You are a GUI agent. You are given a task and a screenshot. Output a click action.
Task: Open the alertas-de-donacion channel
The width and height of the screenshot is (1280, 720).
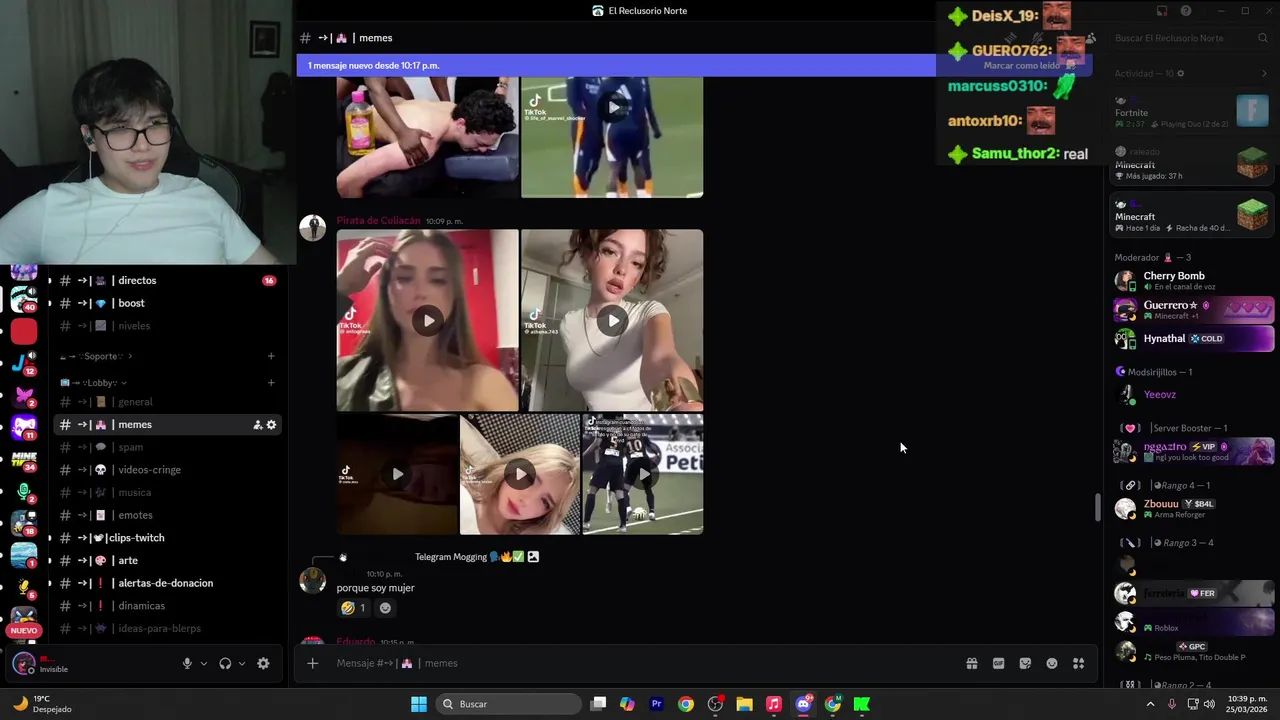pos(168,583)
